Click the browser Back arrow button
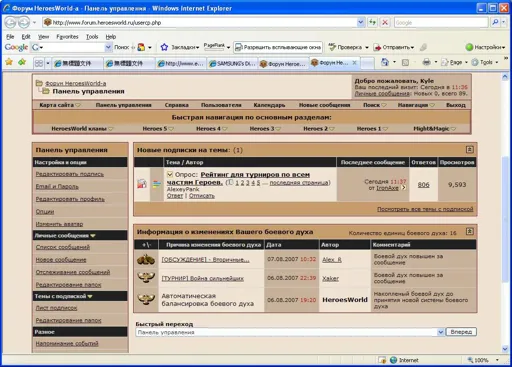The width and height of the screenshot is (512, 367). tap(10, 22)
